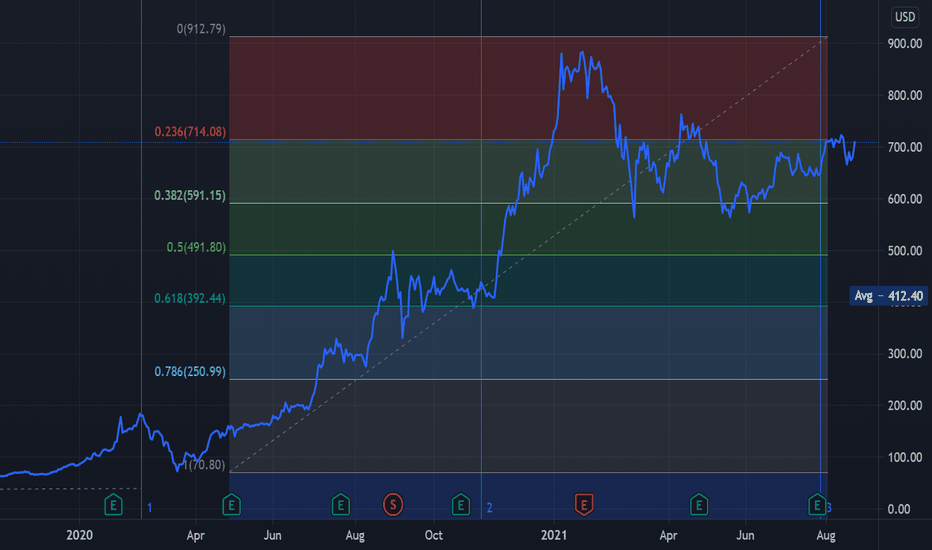Click the Jun label after Apr 2021
932x550 pixels.
[x=745, y=535]
